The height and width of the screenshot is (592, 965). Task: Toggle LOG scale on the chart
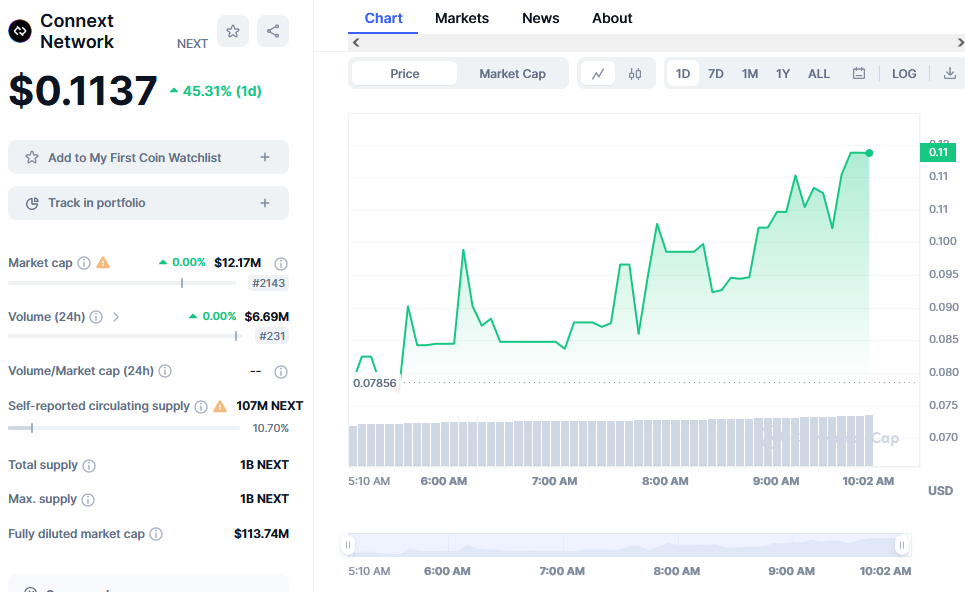click(x=904, y=74)
